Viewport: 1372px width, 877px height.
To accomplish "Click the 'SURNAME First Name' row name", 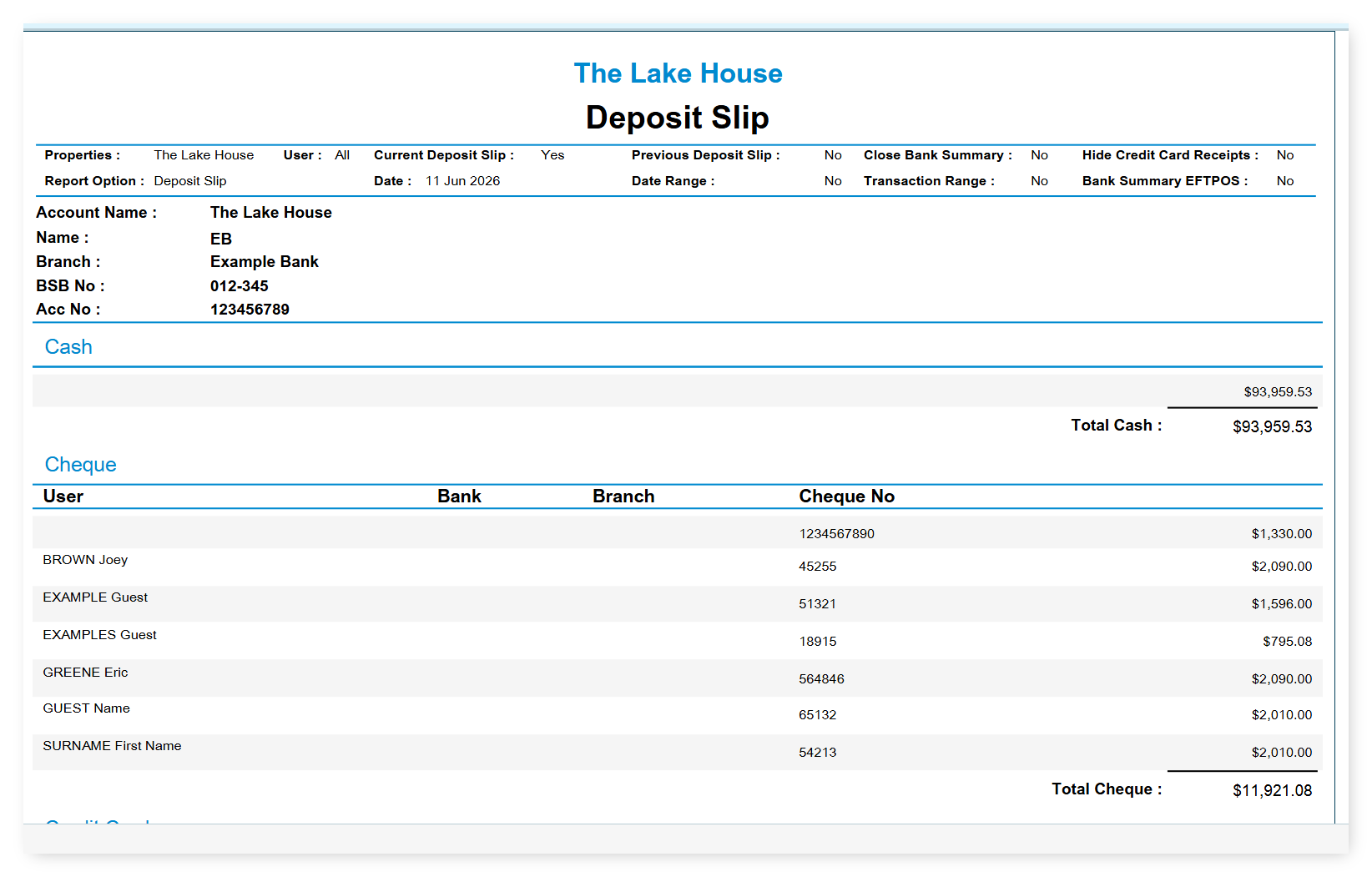I will pyautogui.click(x=112, y=746).
